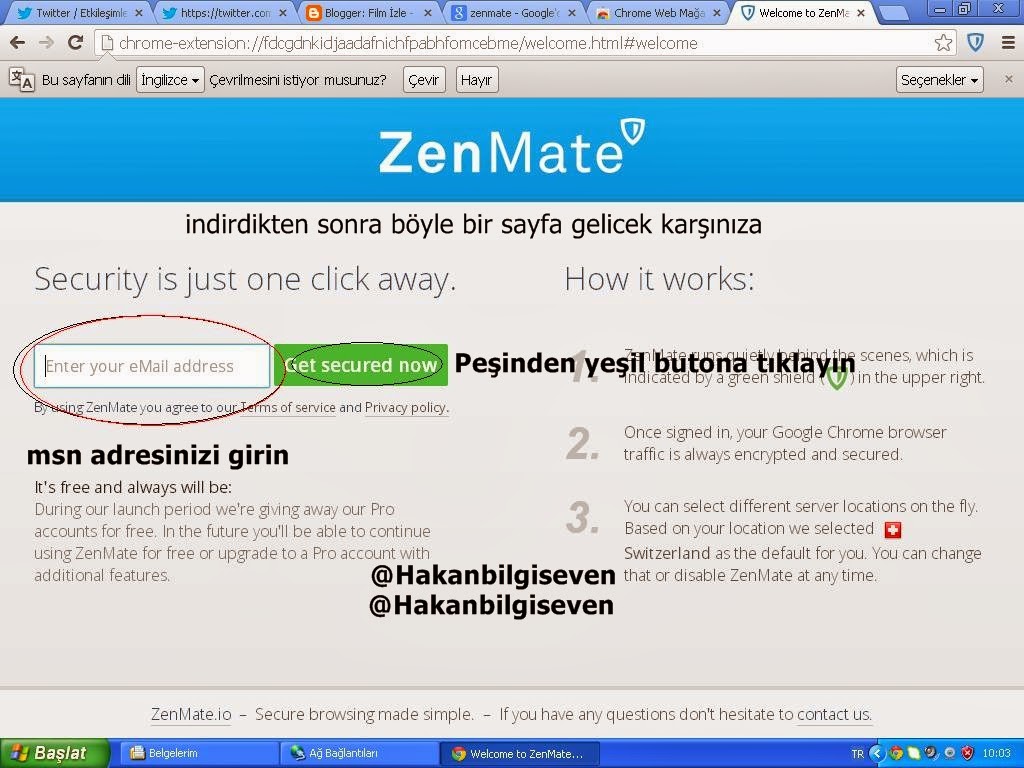The width and height of the screenshot is (1024, 768).
Task: Click the contact us footer link
Action: point(834,714)
